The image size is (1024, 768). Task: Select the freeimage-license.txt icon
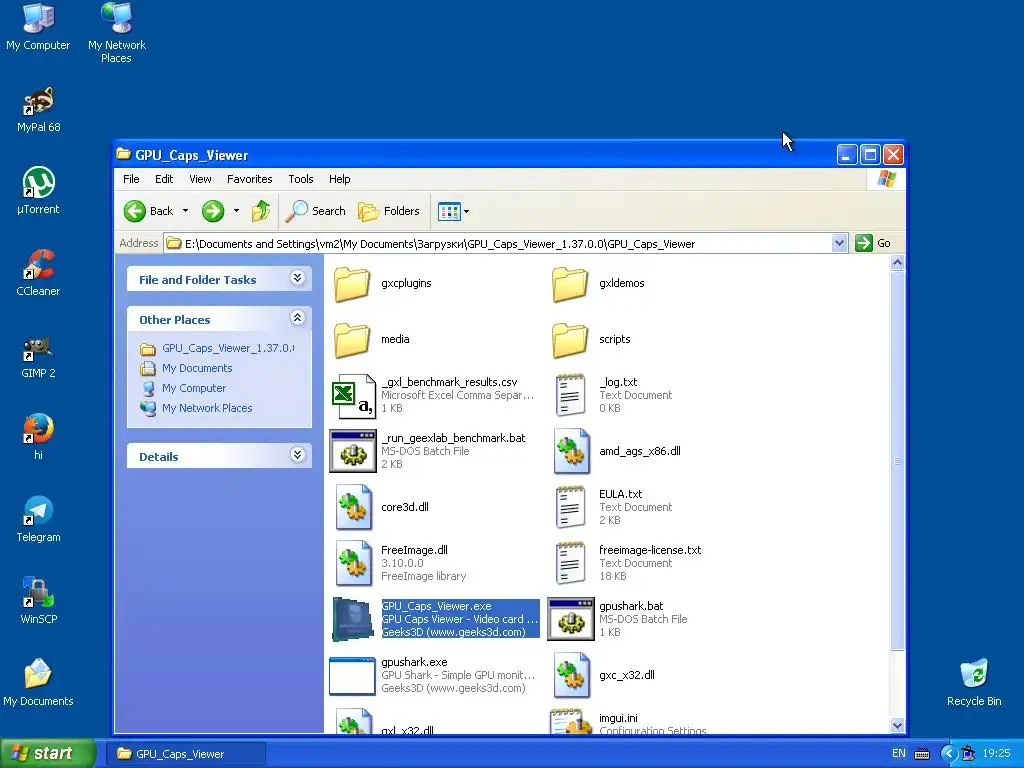570,564
